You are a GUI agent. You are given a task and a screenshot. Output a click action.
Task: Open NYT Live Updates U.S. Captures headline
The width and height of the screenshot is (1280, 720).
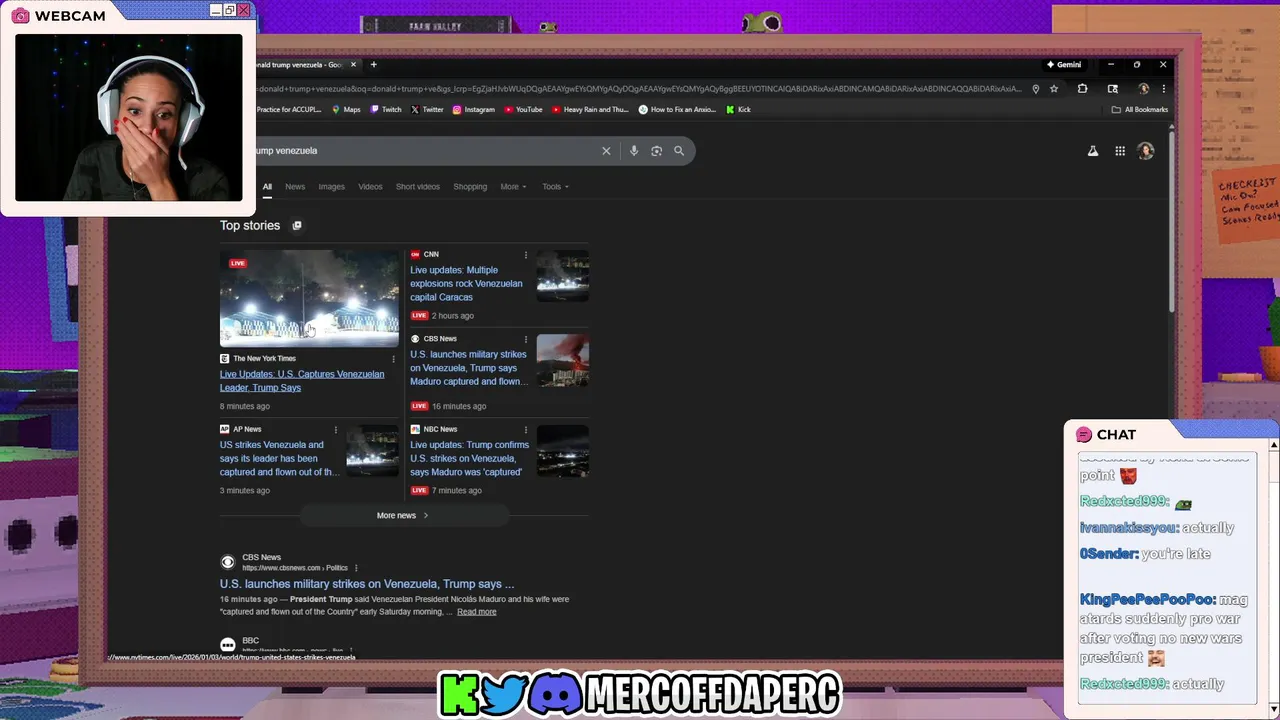tap(302, 381)
